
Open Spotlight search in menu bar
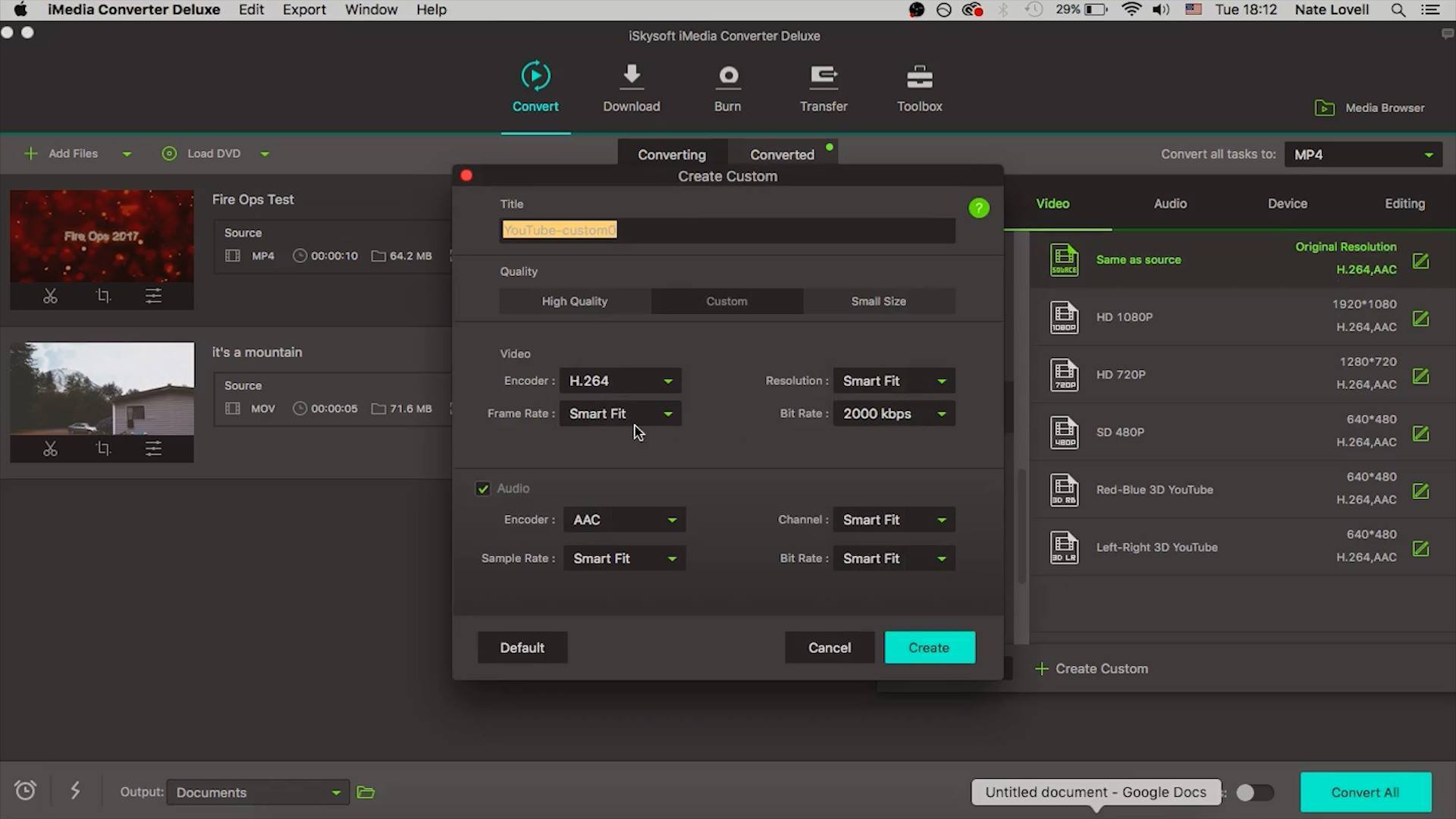coord(1398,10)
